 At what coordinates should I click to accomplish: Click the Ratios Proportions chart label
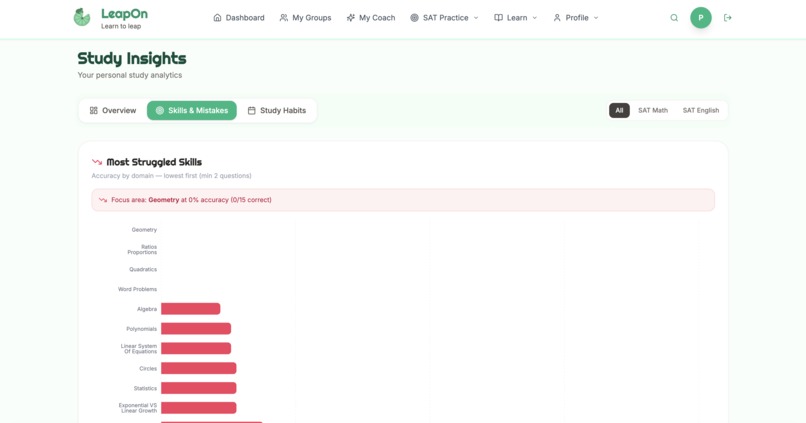click(142, 250)
